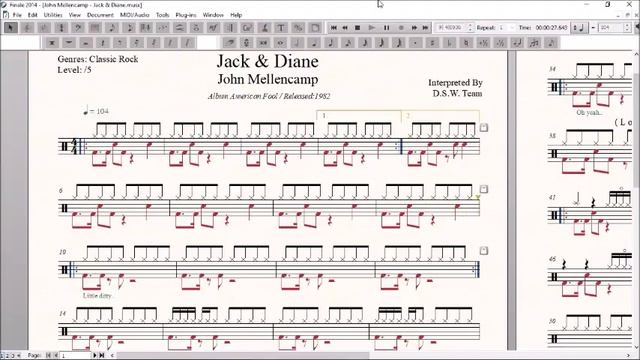Select the Staff tool

[x=28, y=28]
